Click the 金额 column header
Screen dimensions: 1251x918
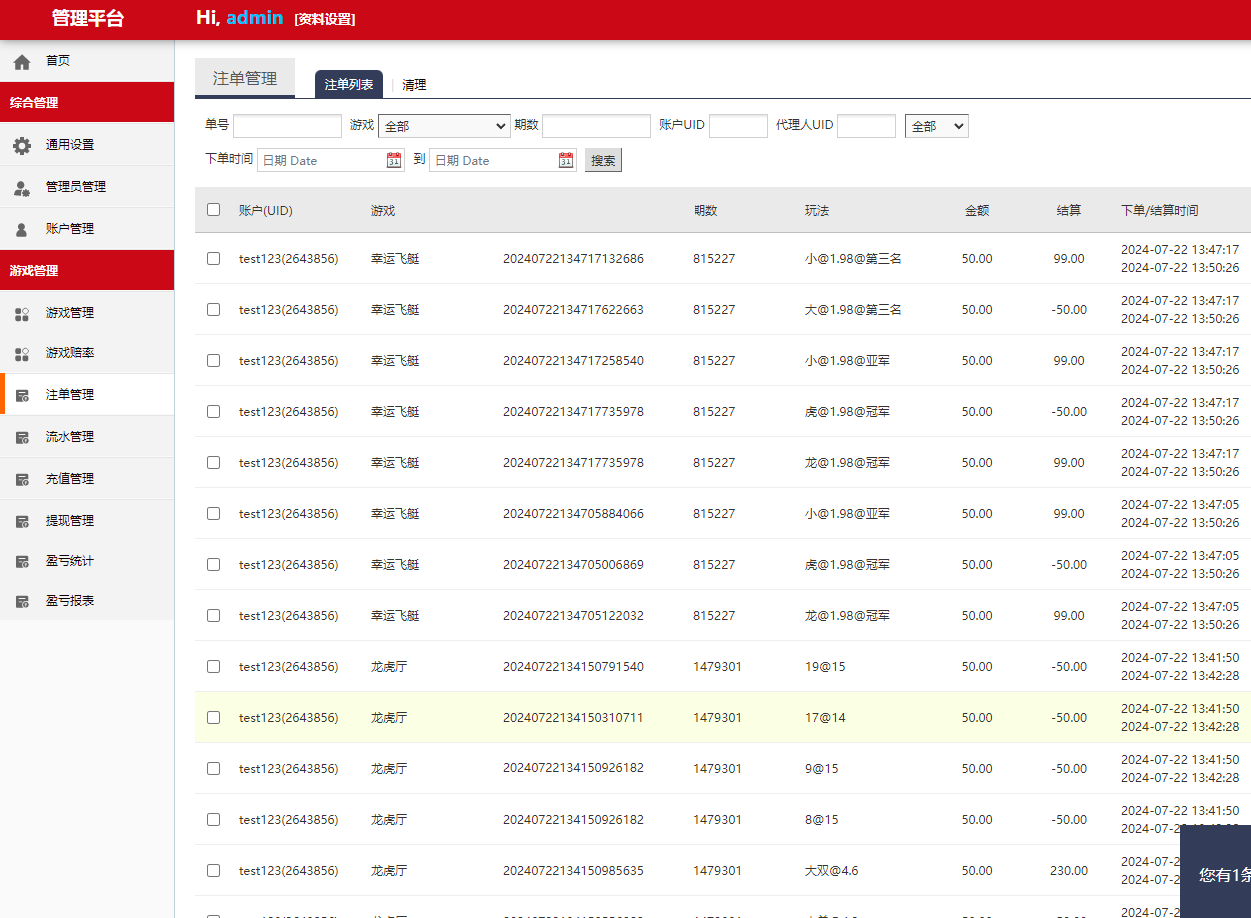coord(977,211)
